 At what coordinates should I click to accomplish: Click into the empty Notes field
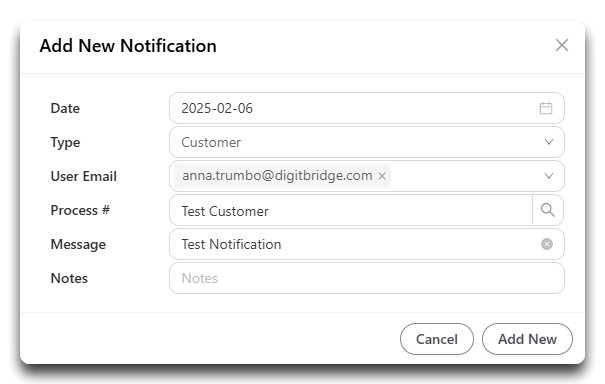click(x=367, y=278)
